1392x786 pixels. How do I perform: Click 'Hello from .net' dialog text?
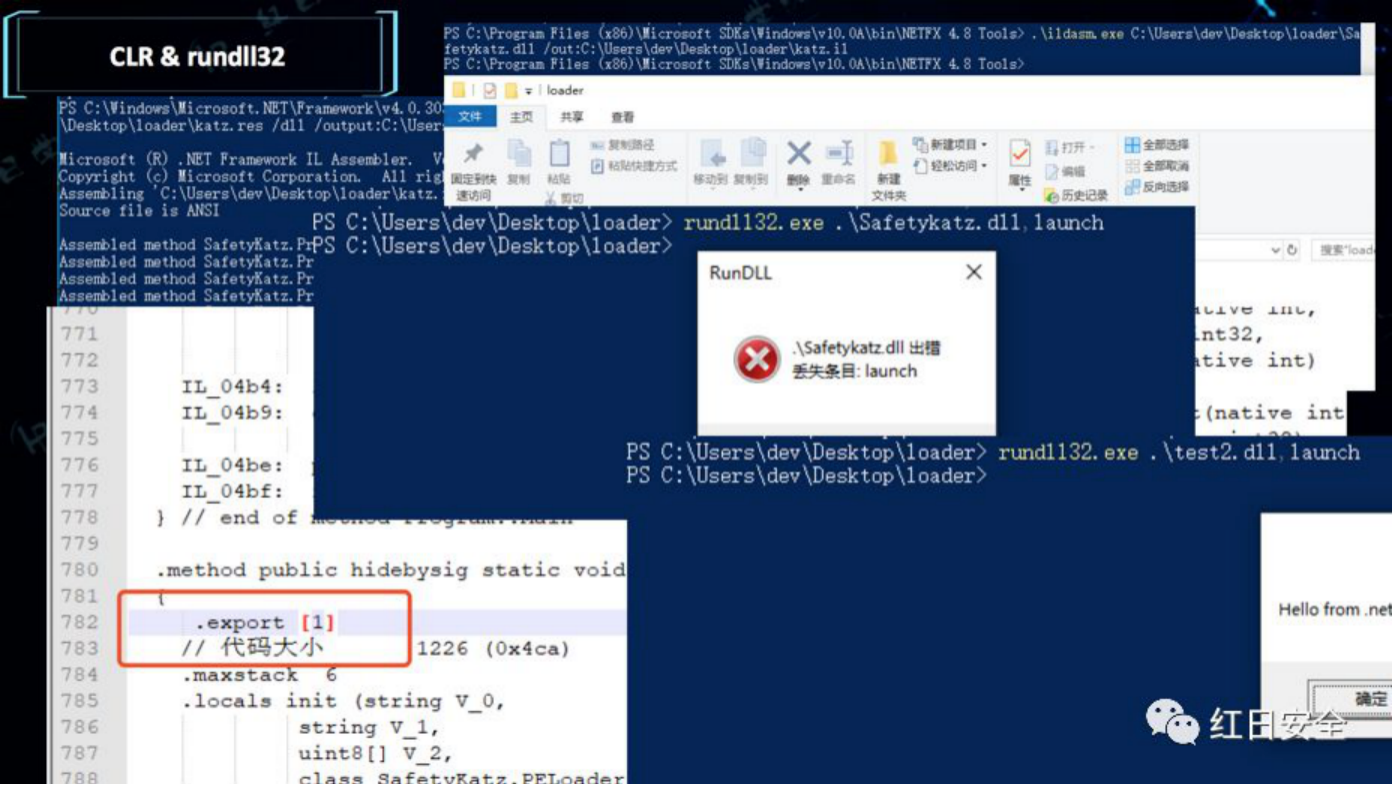pos(1334,609)
